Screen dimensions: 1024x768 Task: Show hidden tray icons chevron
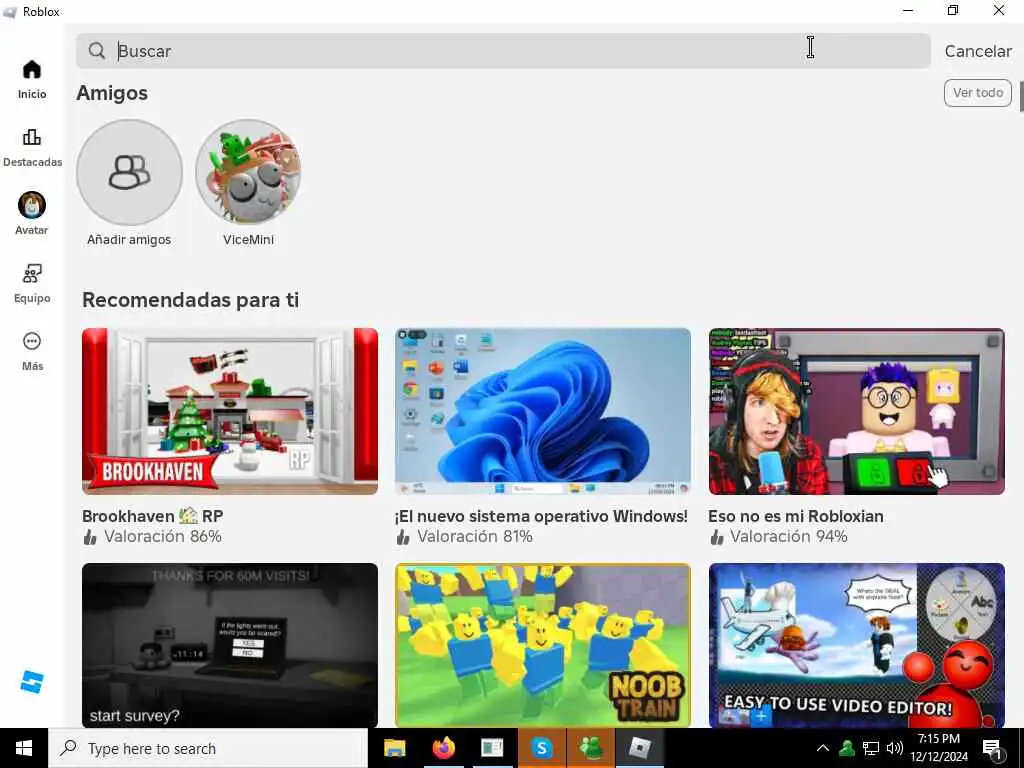pos(823,748)
